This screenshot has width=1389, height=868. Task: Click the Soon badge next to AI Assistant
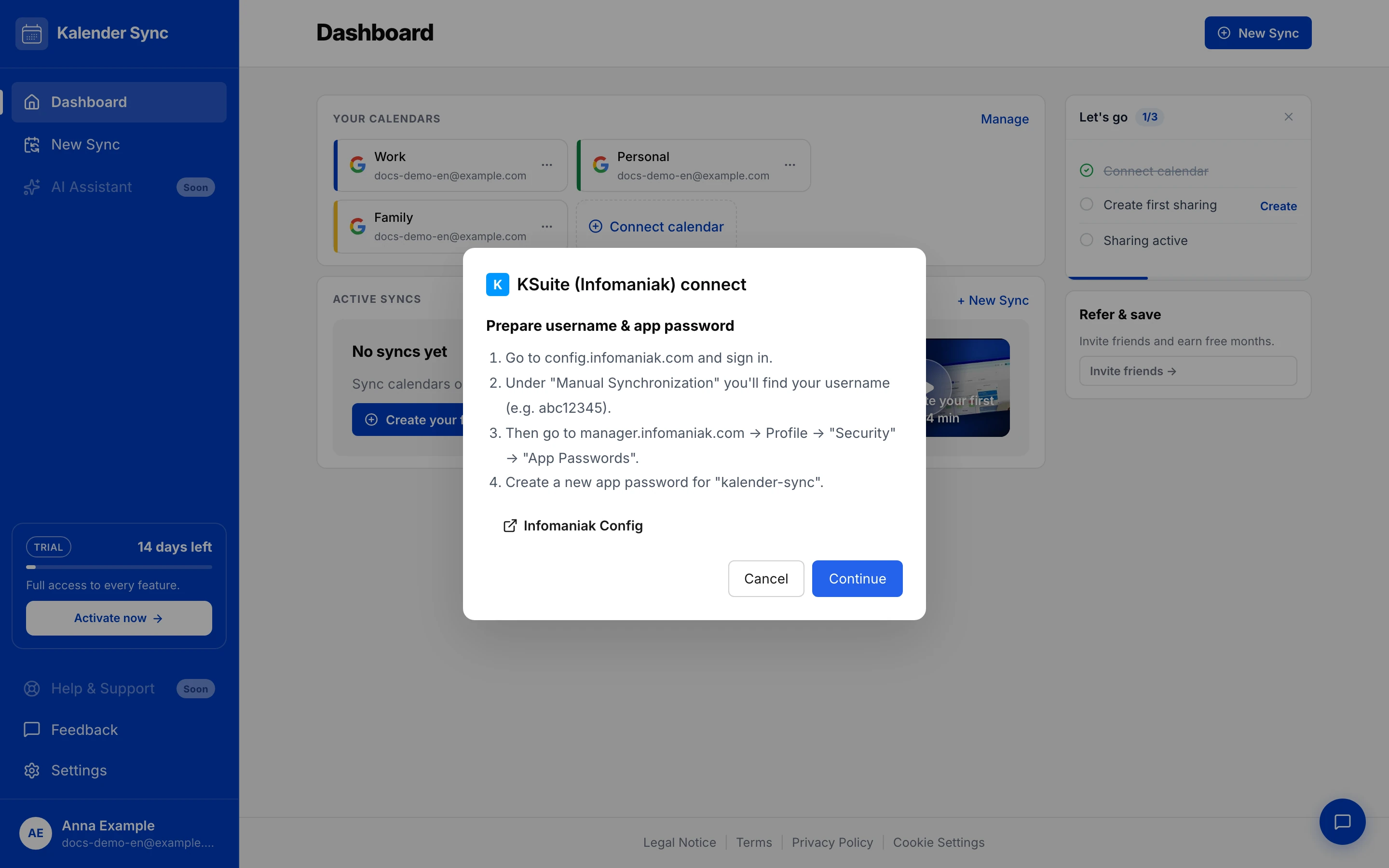[196, 187]
